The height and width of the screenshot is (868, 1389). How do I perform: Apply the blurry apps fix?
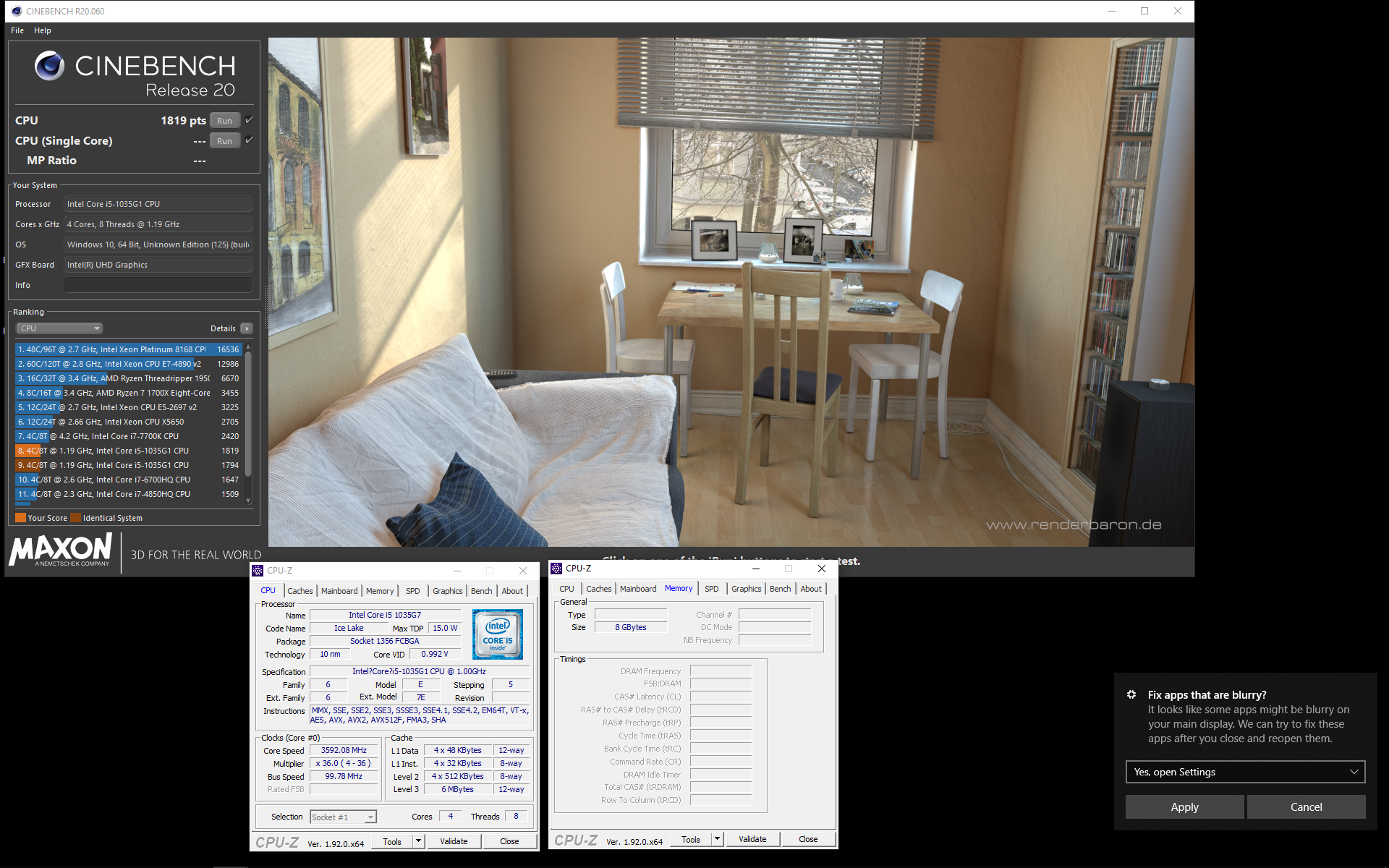click(x=1185, y=807)
